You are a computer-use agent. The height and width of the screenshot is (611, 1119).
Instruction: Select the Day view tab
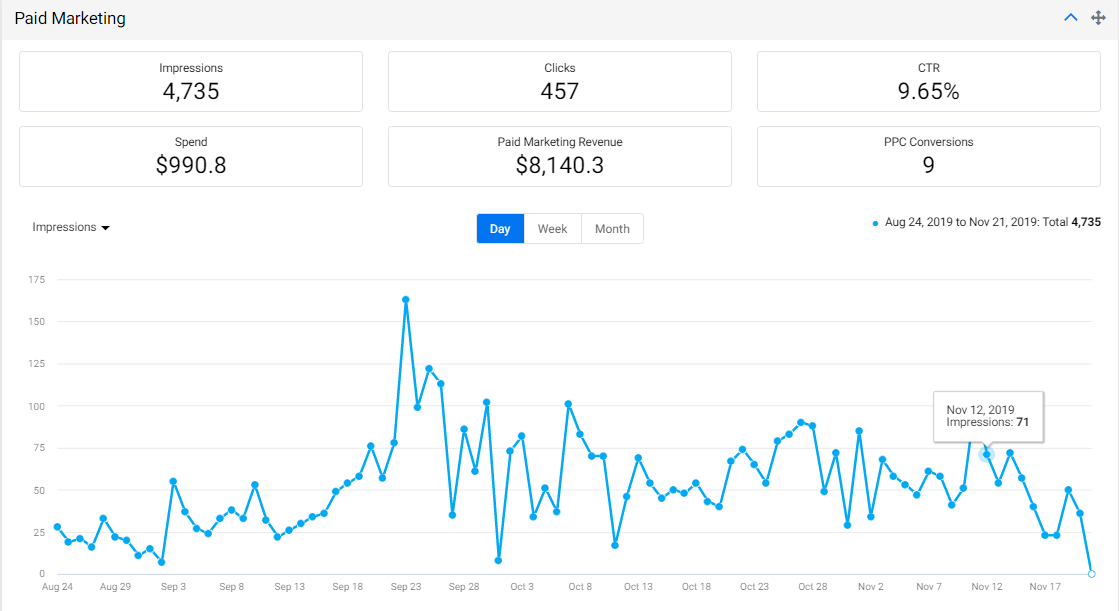click(x=500, y=228)
